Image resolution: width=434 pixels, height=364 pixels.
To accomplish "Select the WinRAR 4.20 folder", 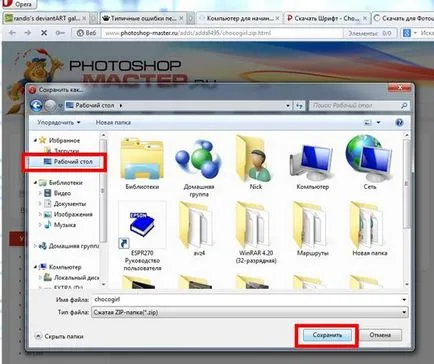I will tap(256, 233).
